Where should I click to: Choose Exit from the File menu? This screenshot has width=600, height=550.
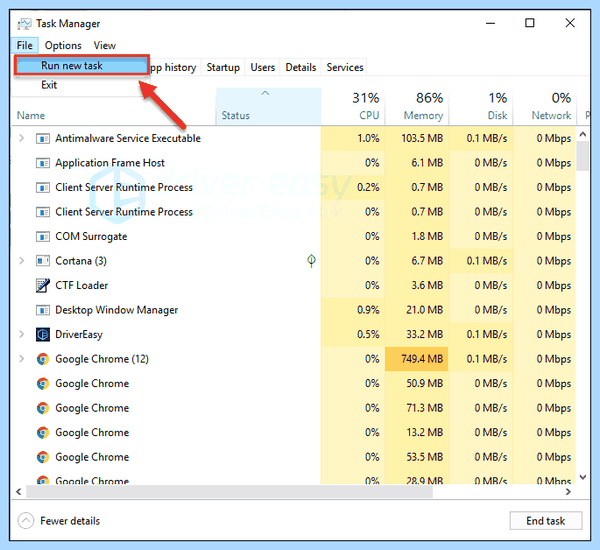tap(49, 85)
